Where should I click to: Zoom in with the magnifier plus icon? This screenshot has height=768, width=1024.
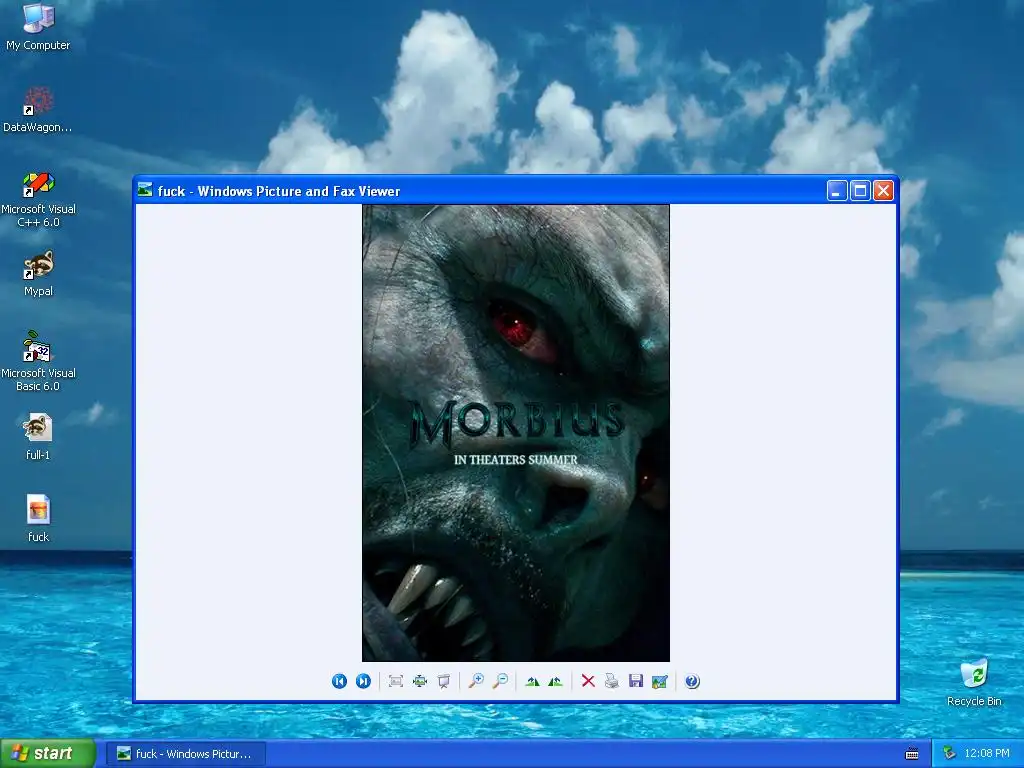tap(476, 681)
